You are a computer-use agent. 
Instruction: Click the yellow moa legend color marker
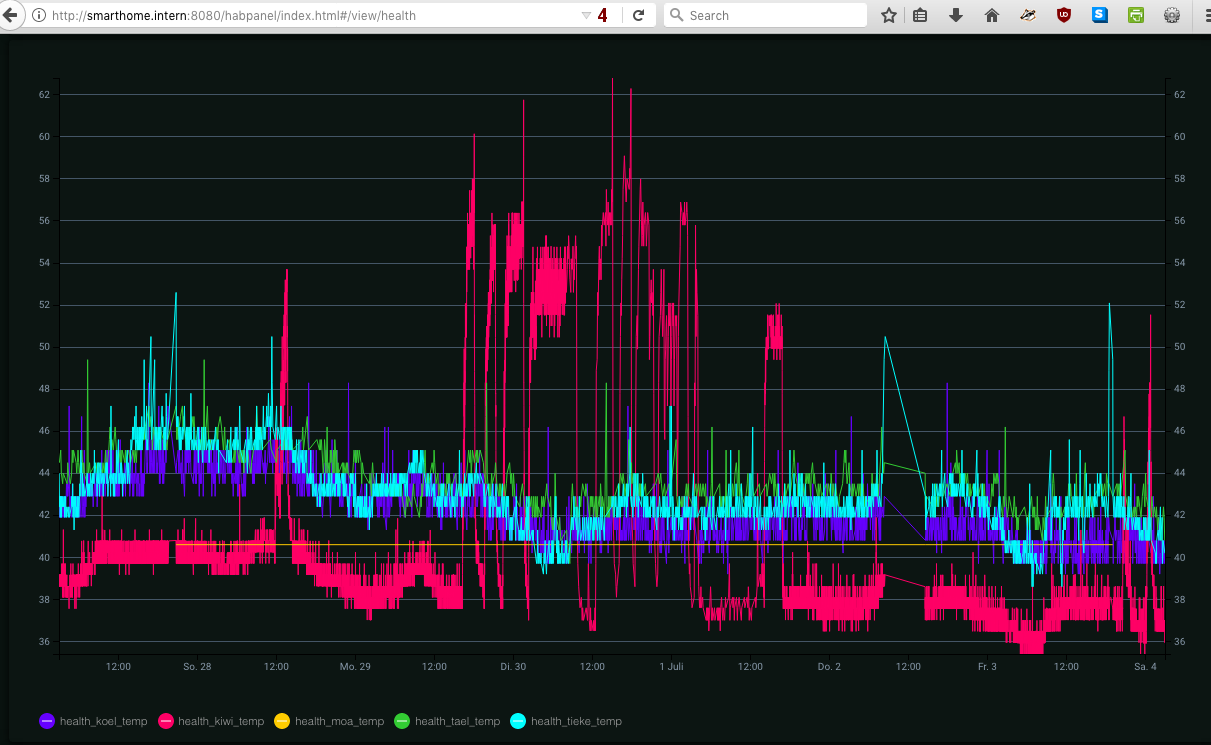(x=282, y=721)
